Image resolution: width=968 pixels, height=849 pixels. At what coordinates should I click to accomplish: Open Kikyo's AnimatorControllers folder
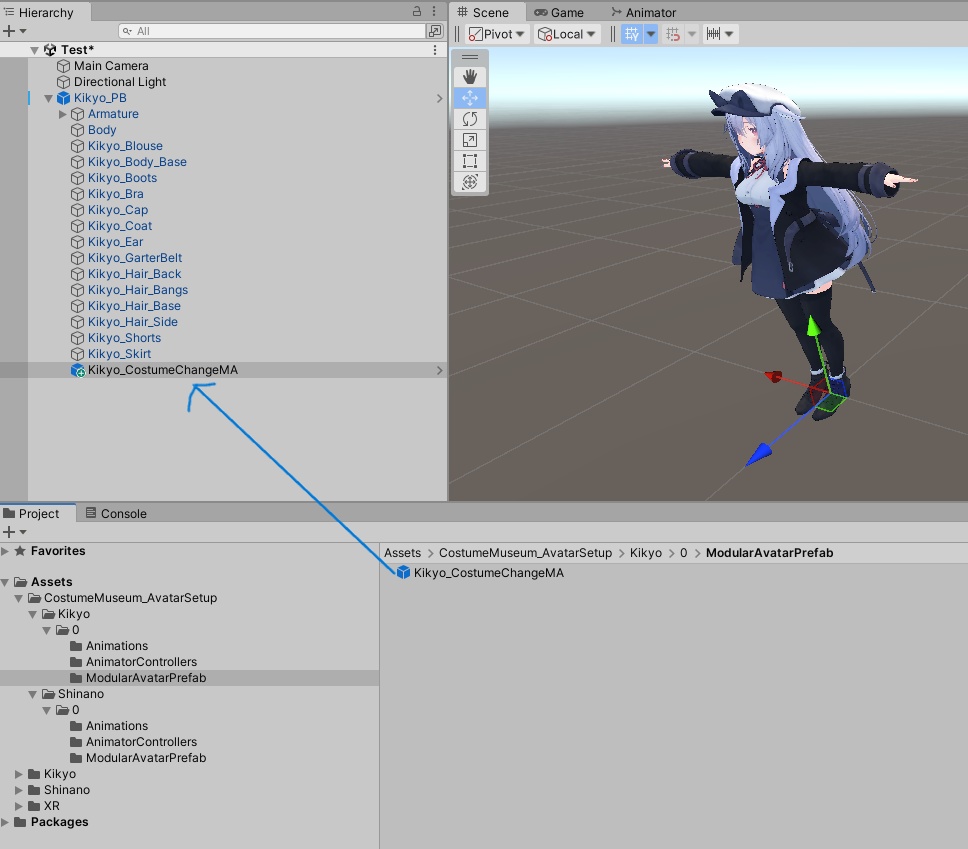[141, 662]
